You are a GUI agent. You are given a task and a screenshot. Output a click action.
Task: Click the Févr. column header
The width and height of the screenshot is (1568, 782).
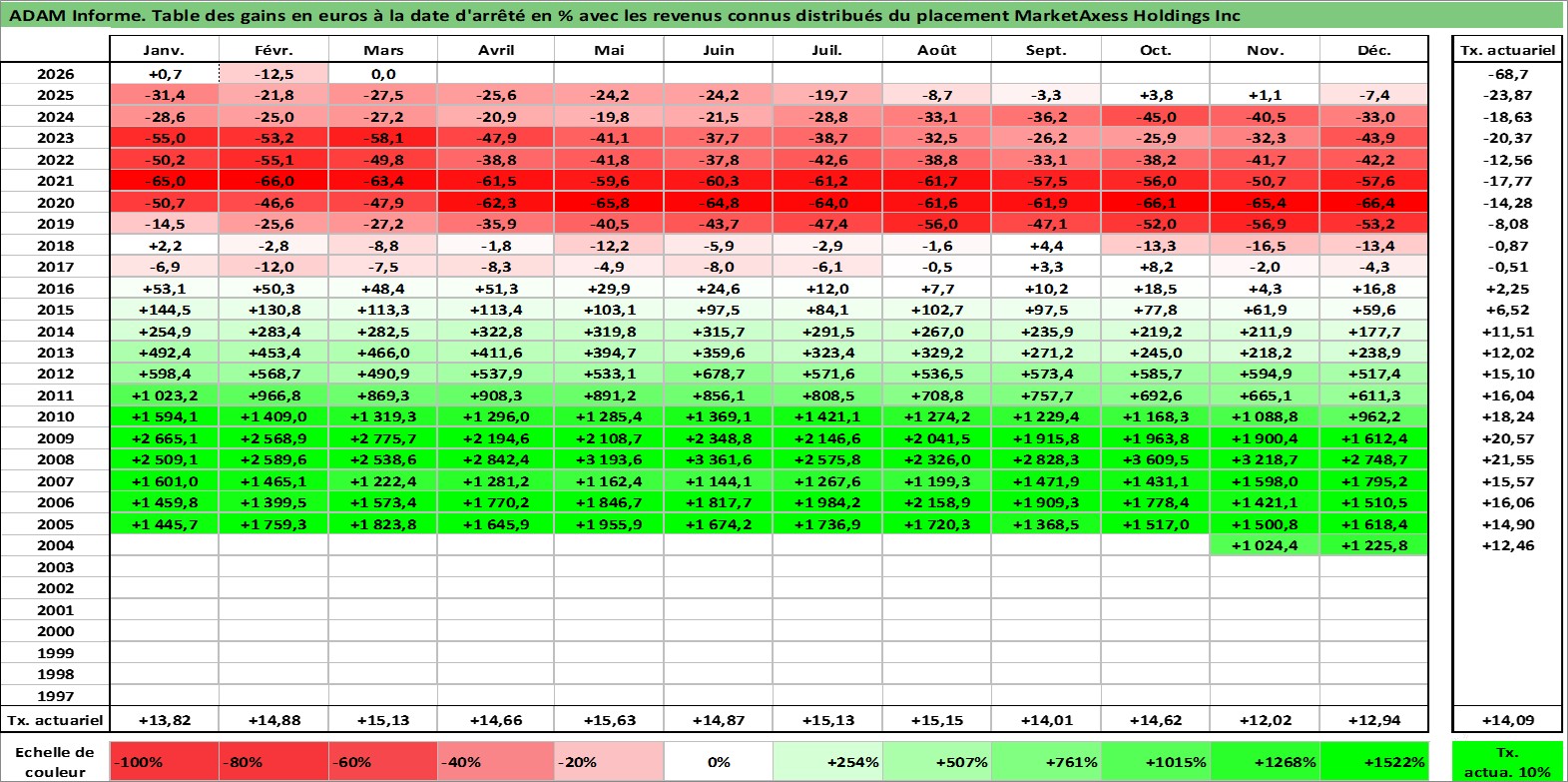coord(273,50)
